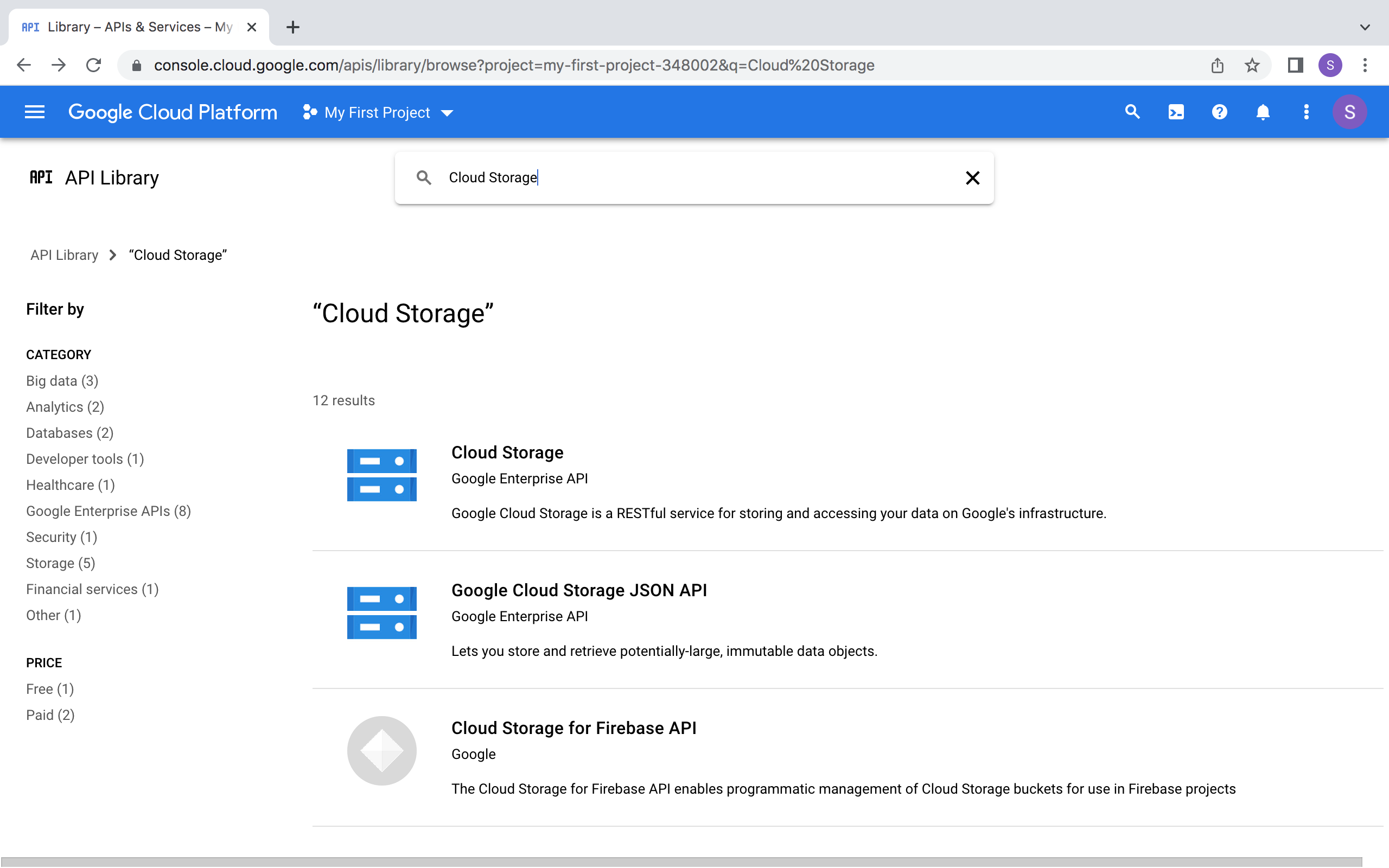Click the Cloud Storage for Firebase API result
Image resolution: width=1389 pixels, height=868 pixels.
(x=574, y=727)
